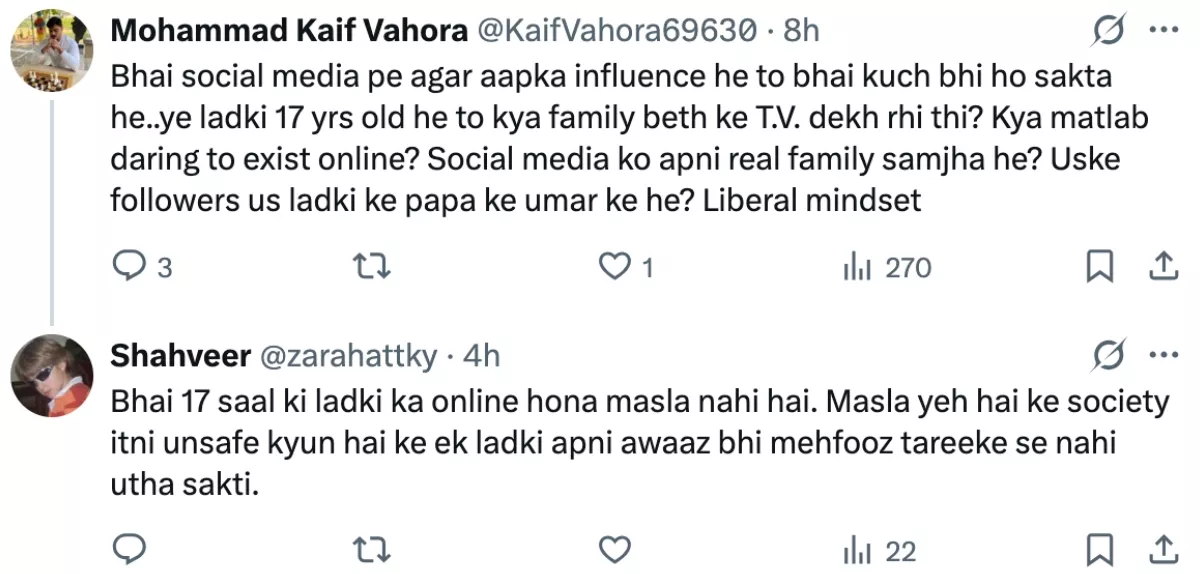The height and width of the screenshot is (574, 1200).
Task: Open Grok icon on Shahveer's tweet
Action: pos(1108,354)
